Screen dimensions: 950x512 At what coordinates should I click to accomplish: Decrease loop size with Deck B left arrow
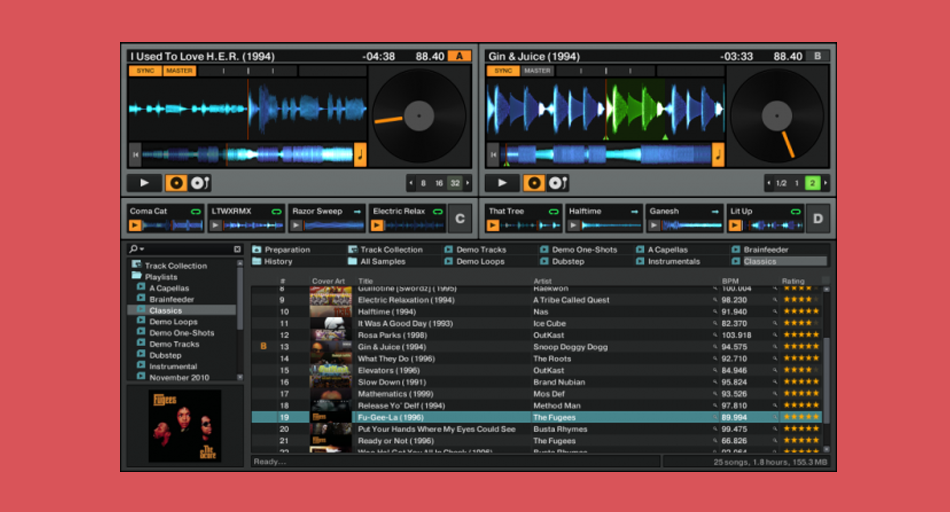(769, 183)
